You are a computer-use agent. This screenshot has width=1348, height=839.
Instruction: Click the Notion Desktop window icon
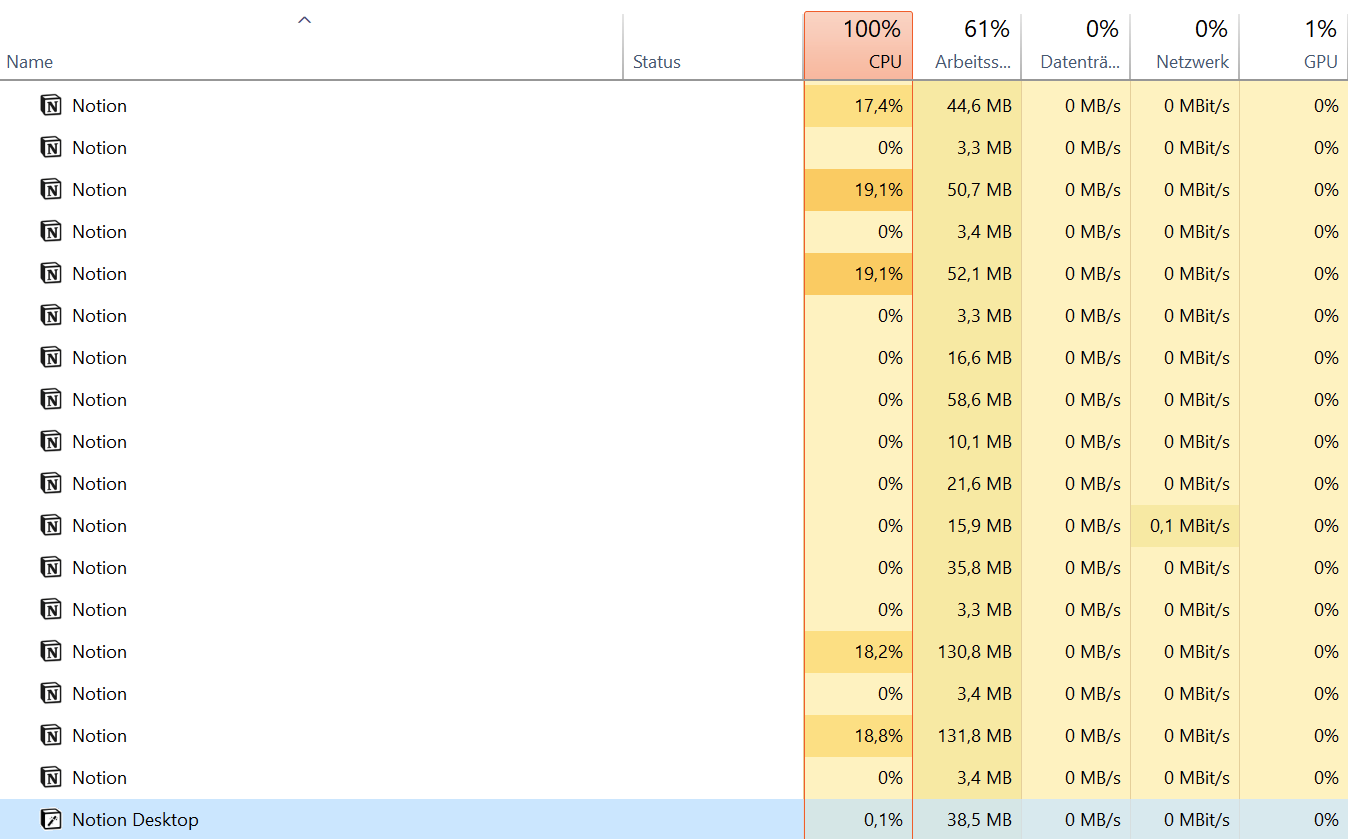(x=51, y=819)
